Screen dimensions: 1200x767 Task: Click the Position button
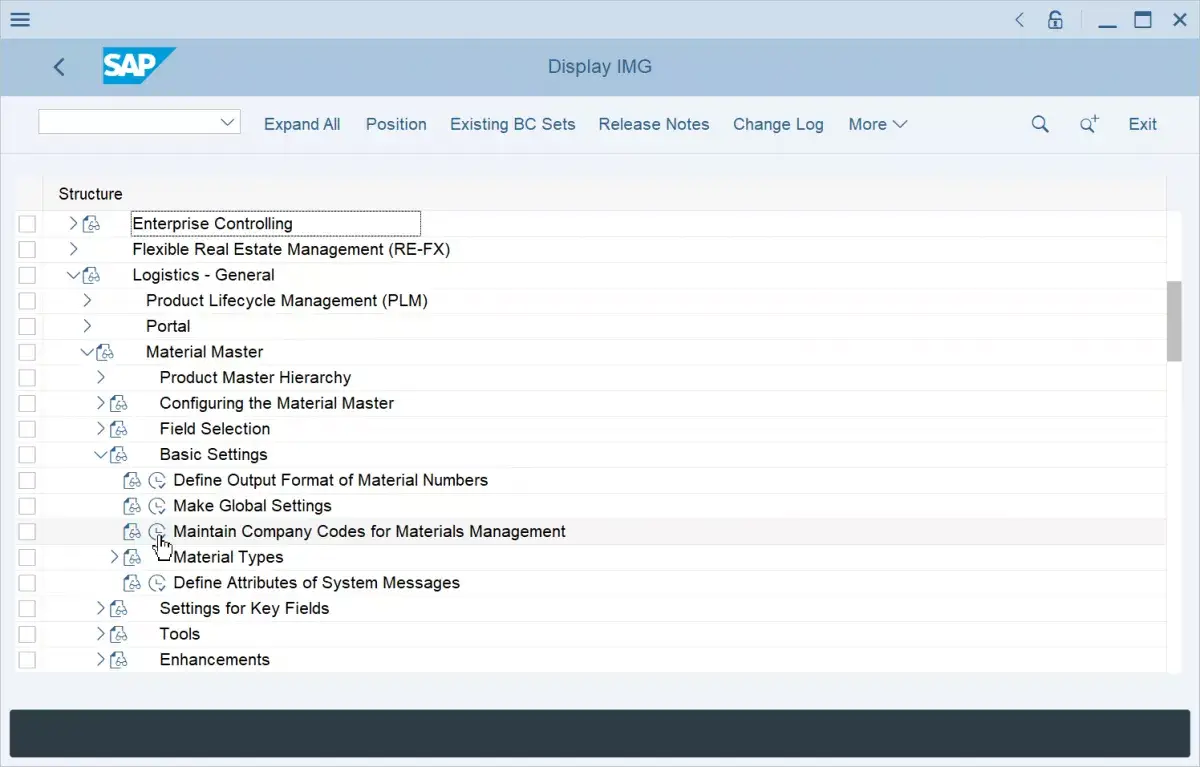[396, 124]
